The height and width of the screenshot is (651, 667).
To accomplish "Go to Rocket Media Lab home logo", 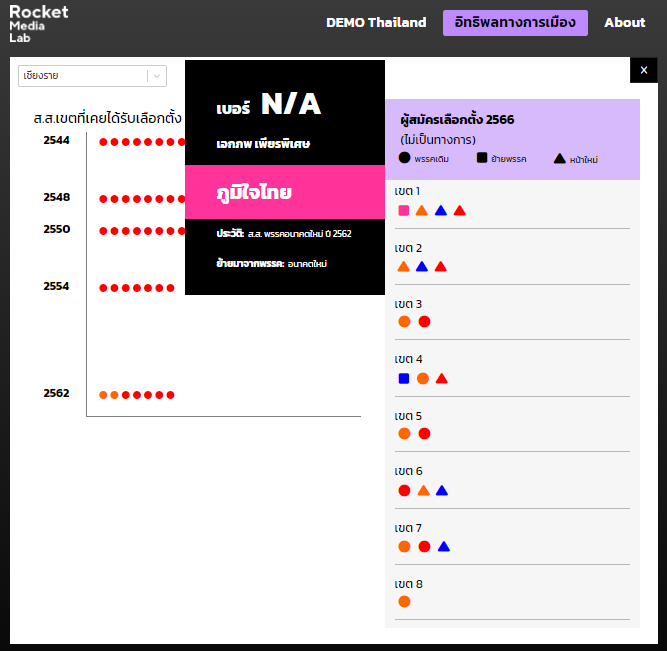I will [39, 24].
